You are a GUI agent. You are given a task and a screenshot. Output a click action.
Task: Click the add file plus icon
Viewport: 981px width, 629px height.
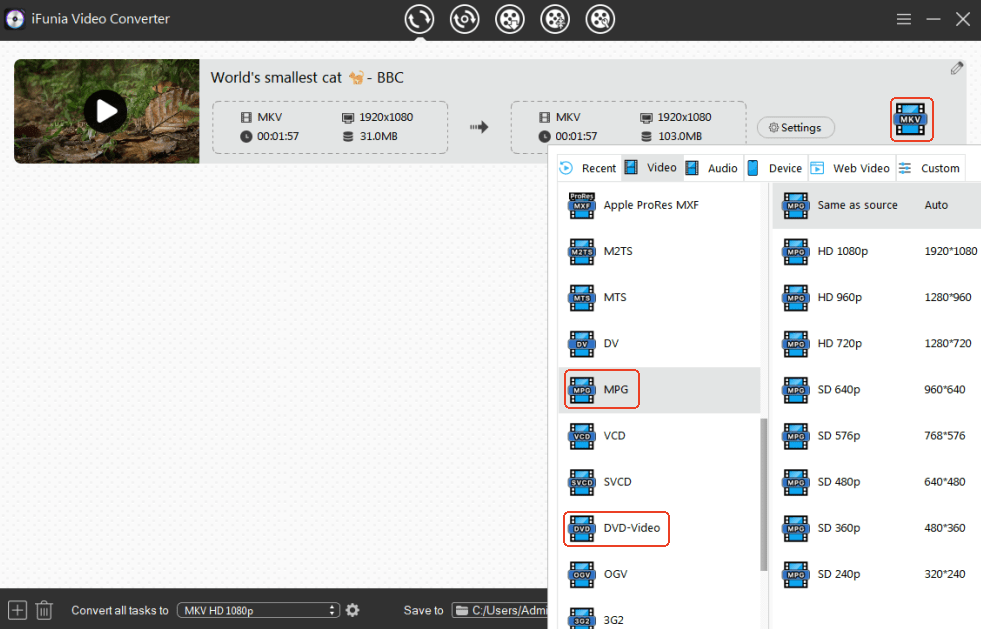point(17,610)
